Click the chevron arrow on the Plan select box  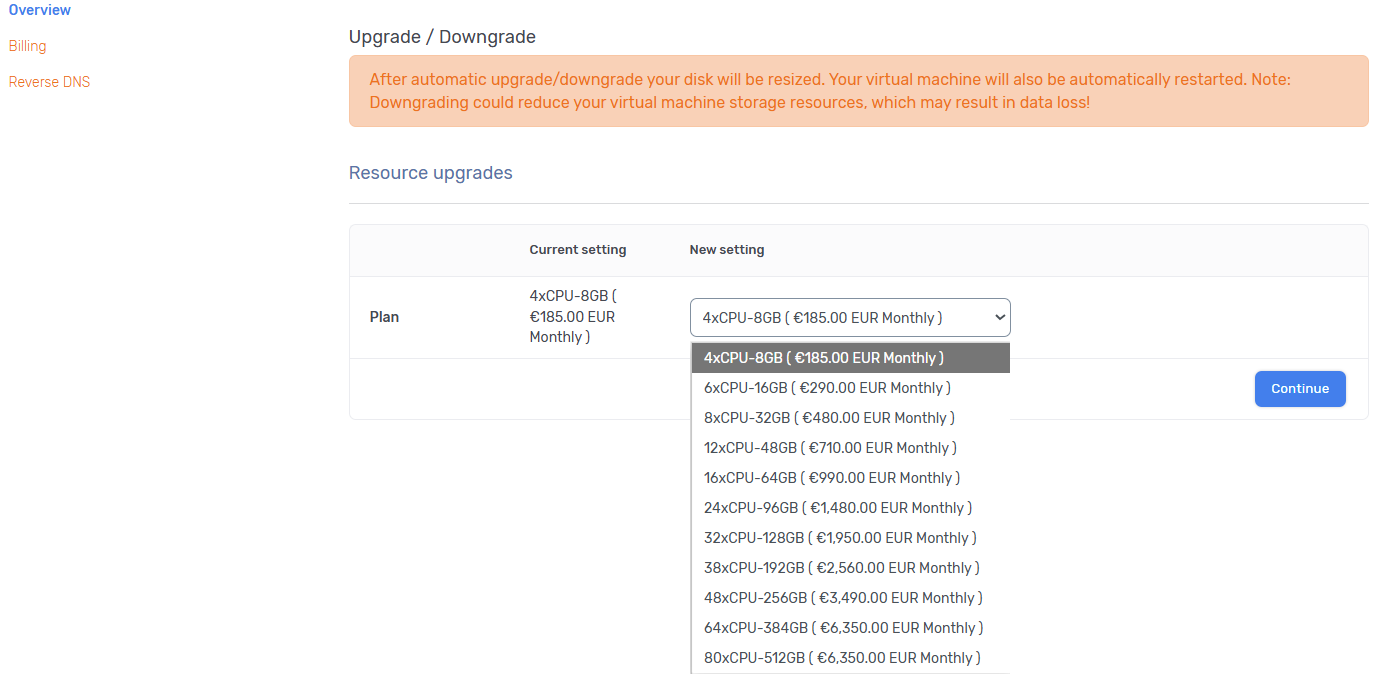tap(997, 318)
